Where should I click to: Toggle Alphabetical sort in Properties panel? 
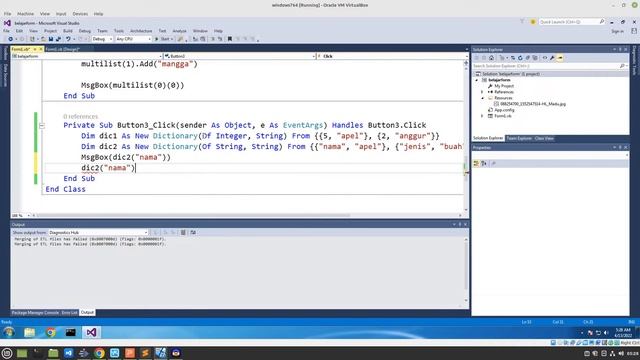484,164
